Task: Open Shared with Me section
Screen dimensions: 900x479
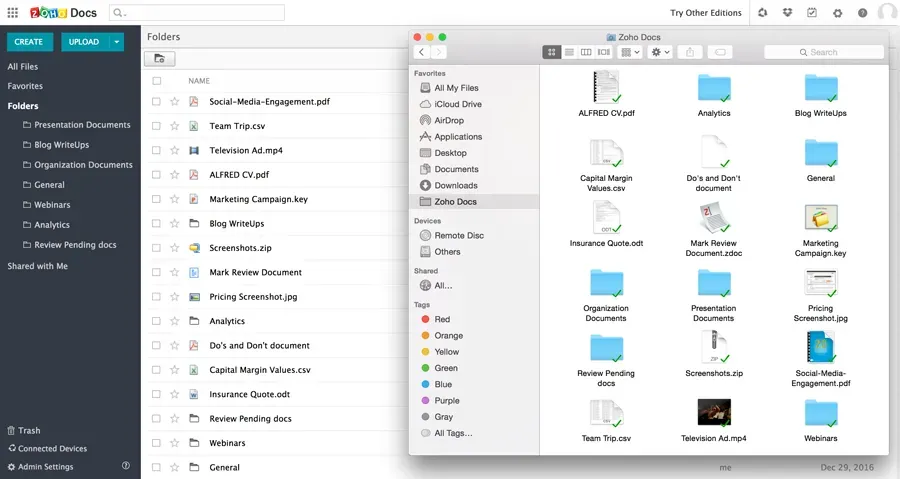Action: (38, 266)
